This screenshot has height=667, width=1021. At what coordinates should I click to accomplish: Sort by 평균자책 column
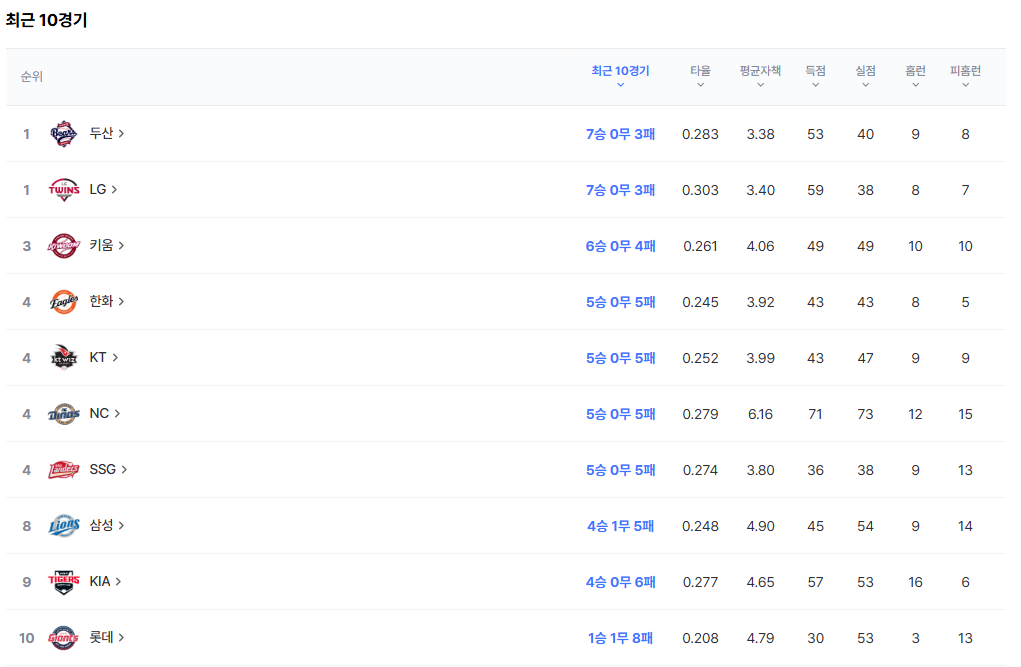pyautogui.click(x=760, y=76)
